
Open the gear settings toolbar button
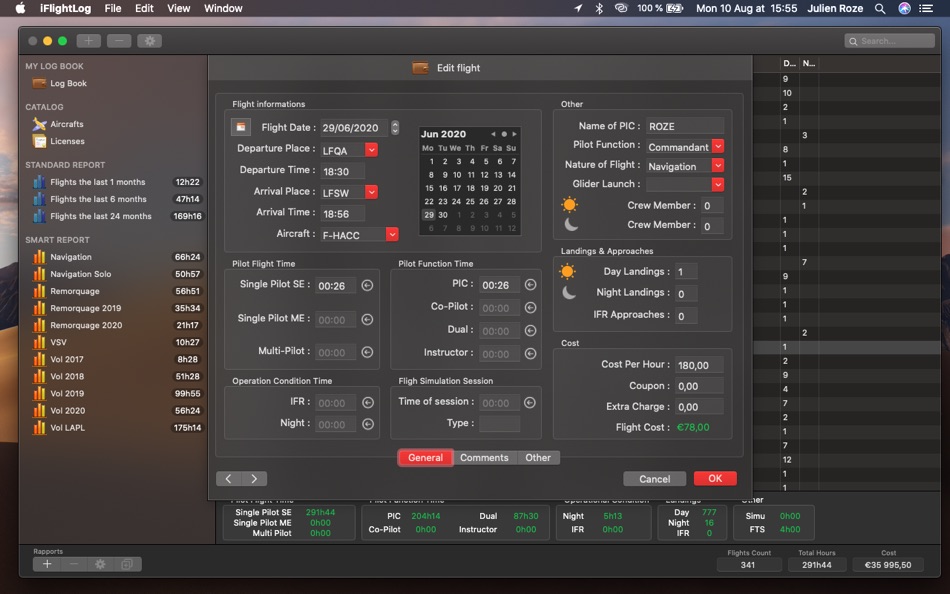click(150, 41)
